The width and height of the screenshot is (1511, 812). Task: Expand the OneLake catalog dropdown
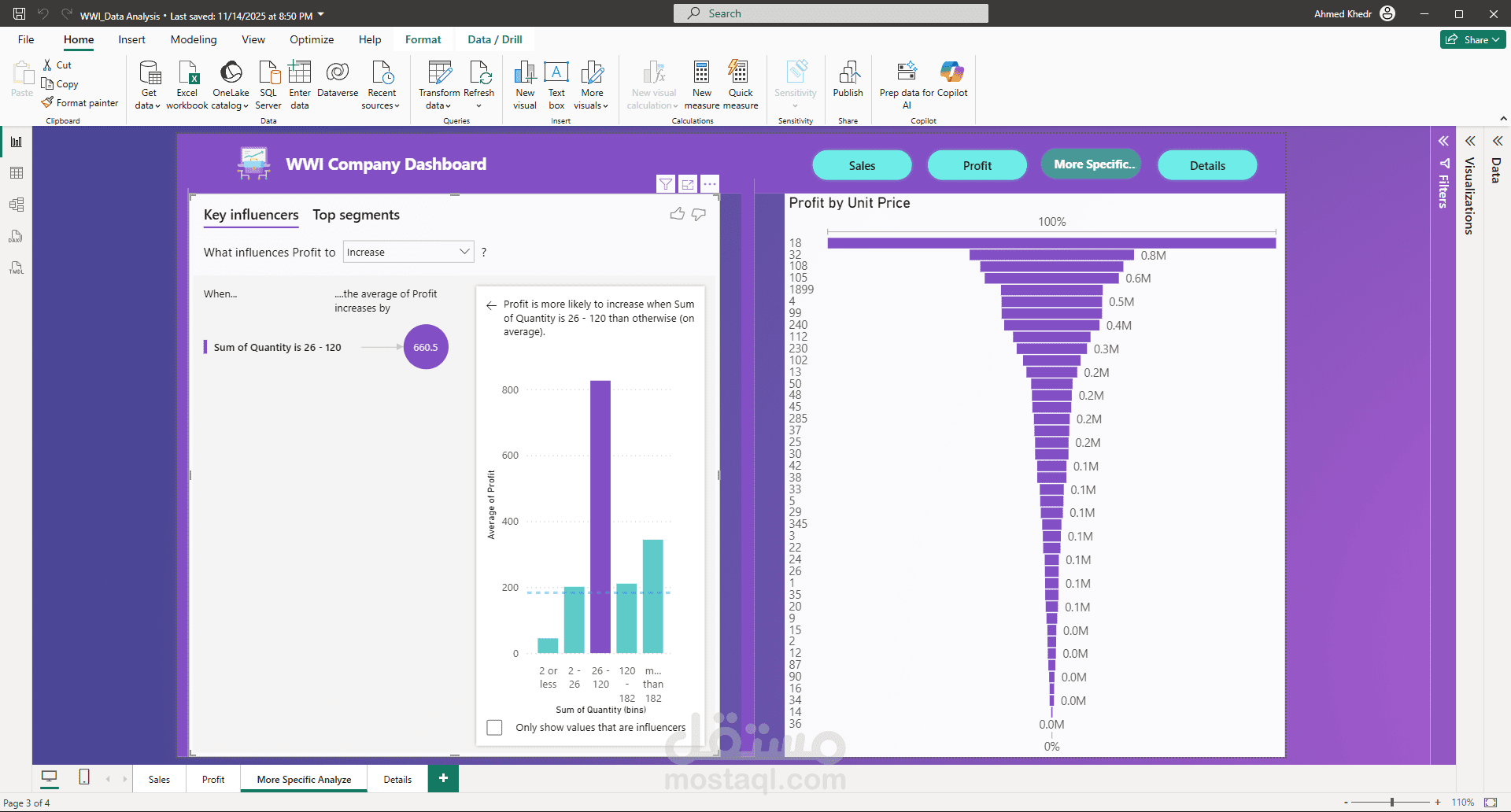point(231,85)
